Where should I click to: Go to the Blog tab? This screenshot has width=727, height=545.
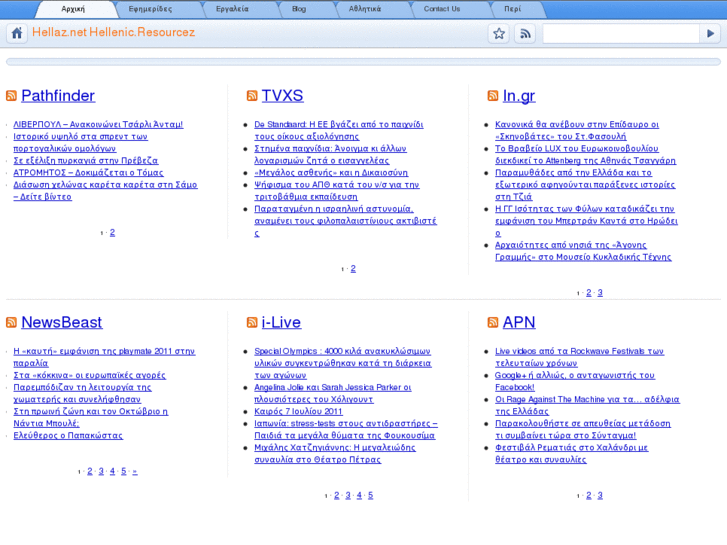[299, 9]
